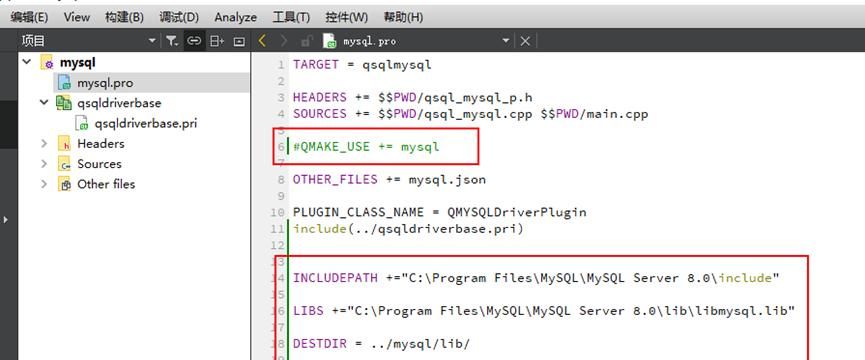The width and height of the screenshot is (865, 360).
Task: Open the 控件(W) menu
Action: point(346,17)
